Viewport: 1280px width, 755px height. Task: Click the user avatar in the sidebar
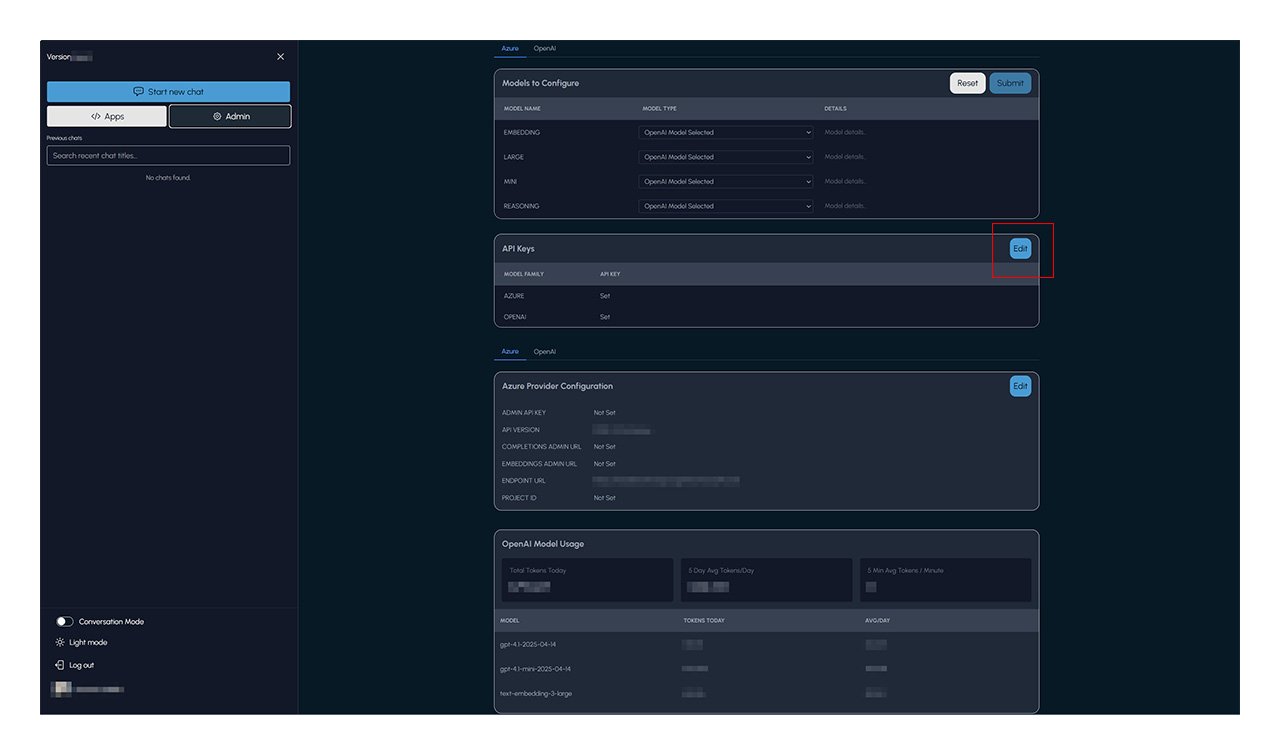pos(62,689)
